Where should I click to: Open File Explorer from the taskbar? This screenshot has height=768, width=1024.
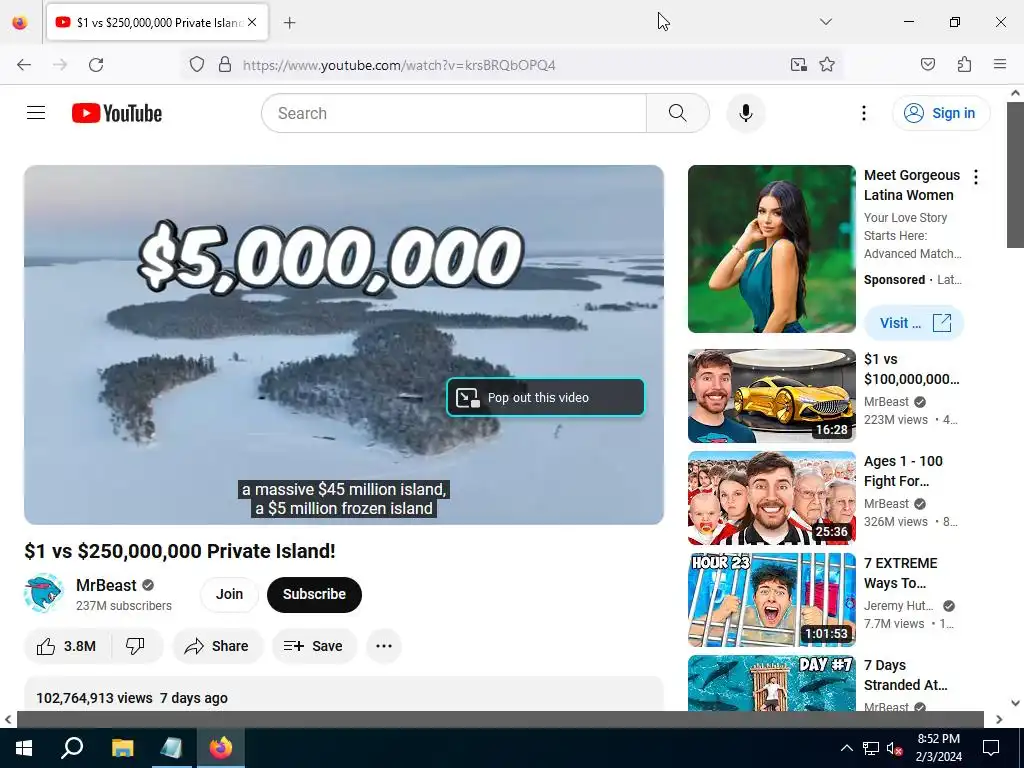click(122, 748)
